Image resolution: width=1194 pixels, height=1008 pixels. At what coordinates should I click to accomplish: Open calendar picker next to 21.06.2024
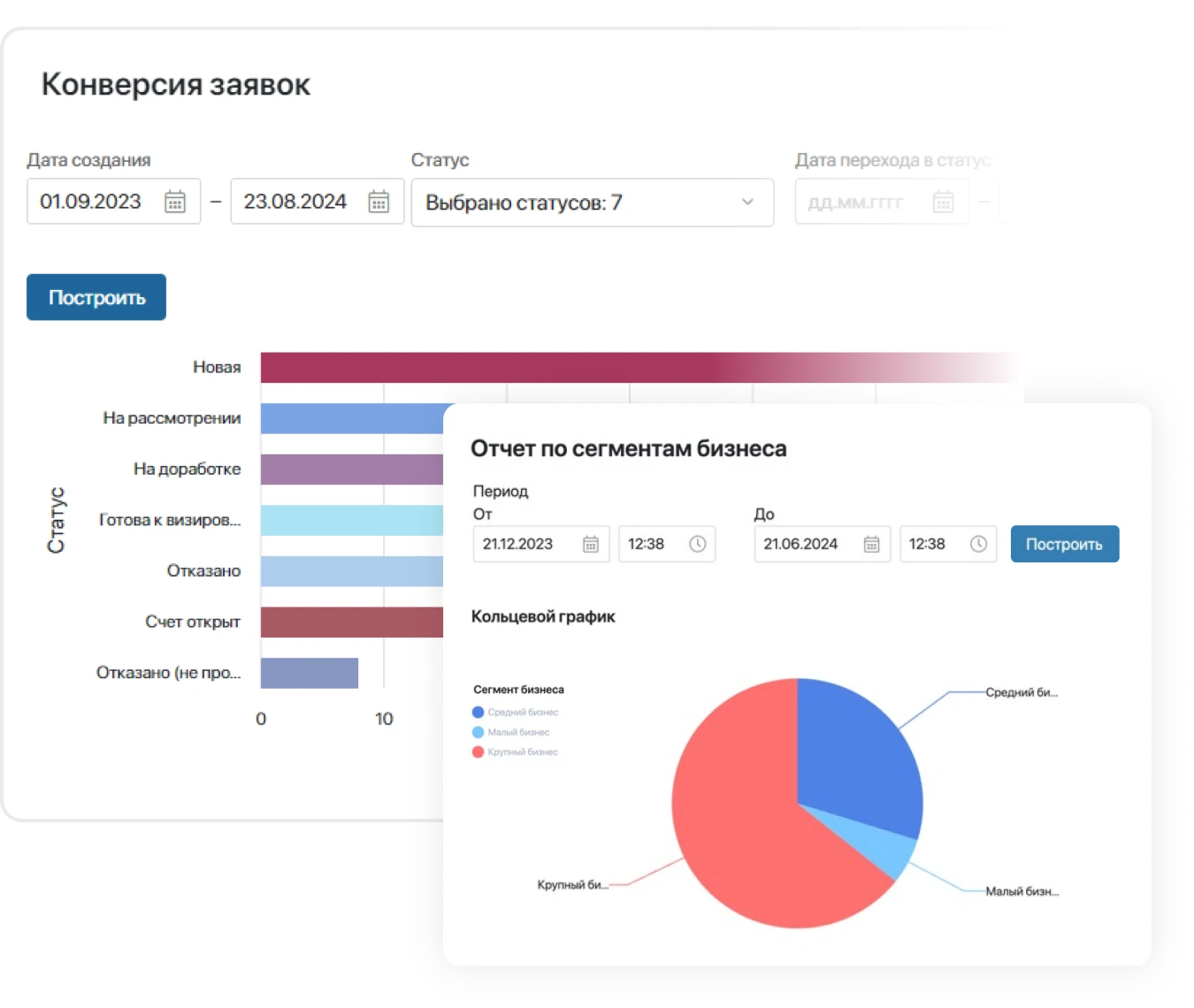870,544
